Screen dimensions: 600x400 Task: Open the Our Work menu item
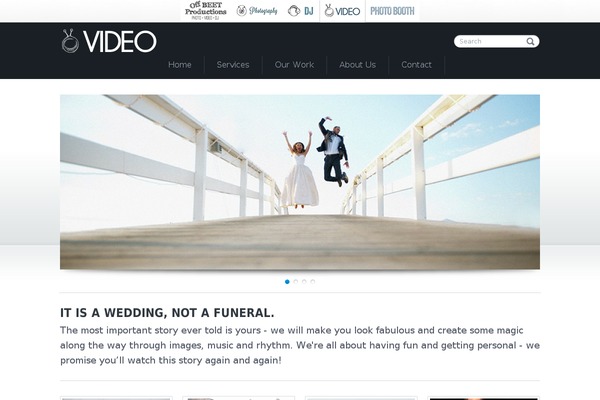(294, 65)
